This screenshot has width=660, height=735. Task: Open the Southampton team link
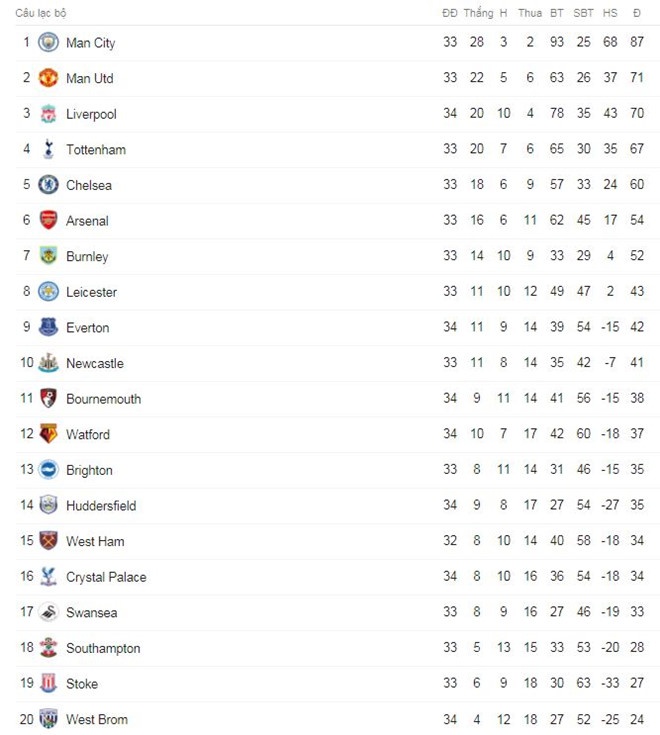(x=103, y=648)
